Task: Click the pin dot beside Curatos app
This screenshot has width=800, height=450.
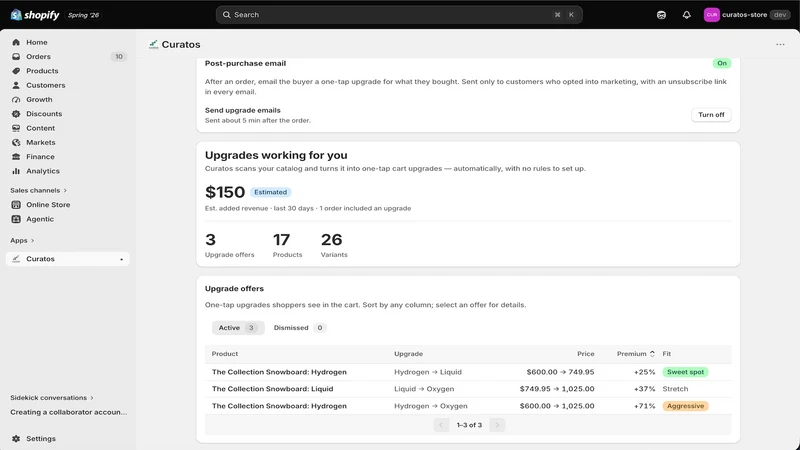Action: tap(121, 259)
